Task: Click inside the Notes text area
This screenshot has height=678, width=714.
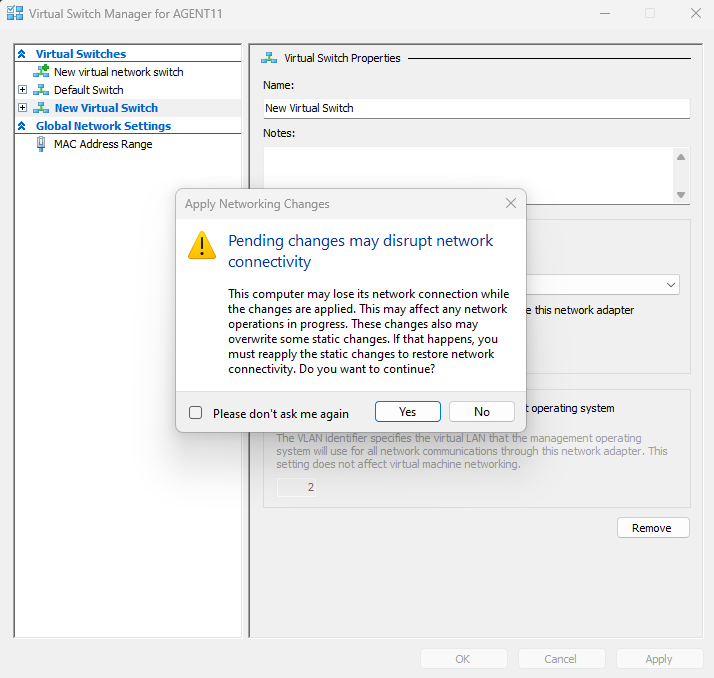Action: [468, 175]
